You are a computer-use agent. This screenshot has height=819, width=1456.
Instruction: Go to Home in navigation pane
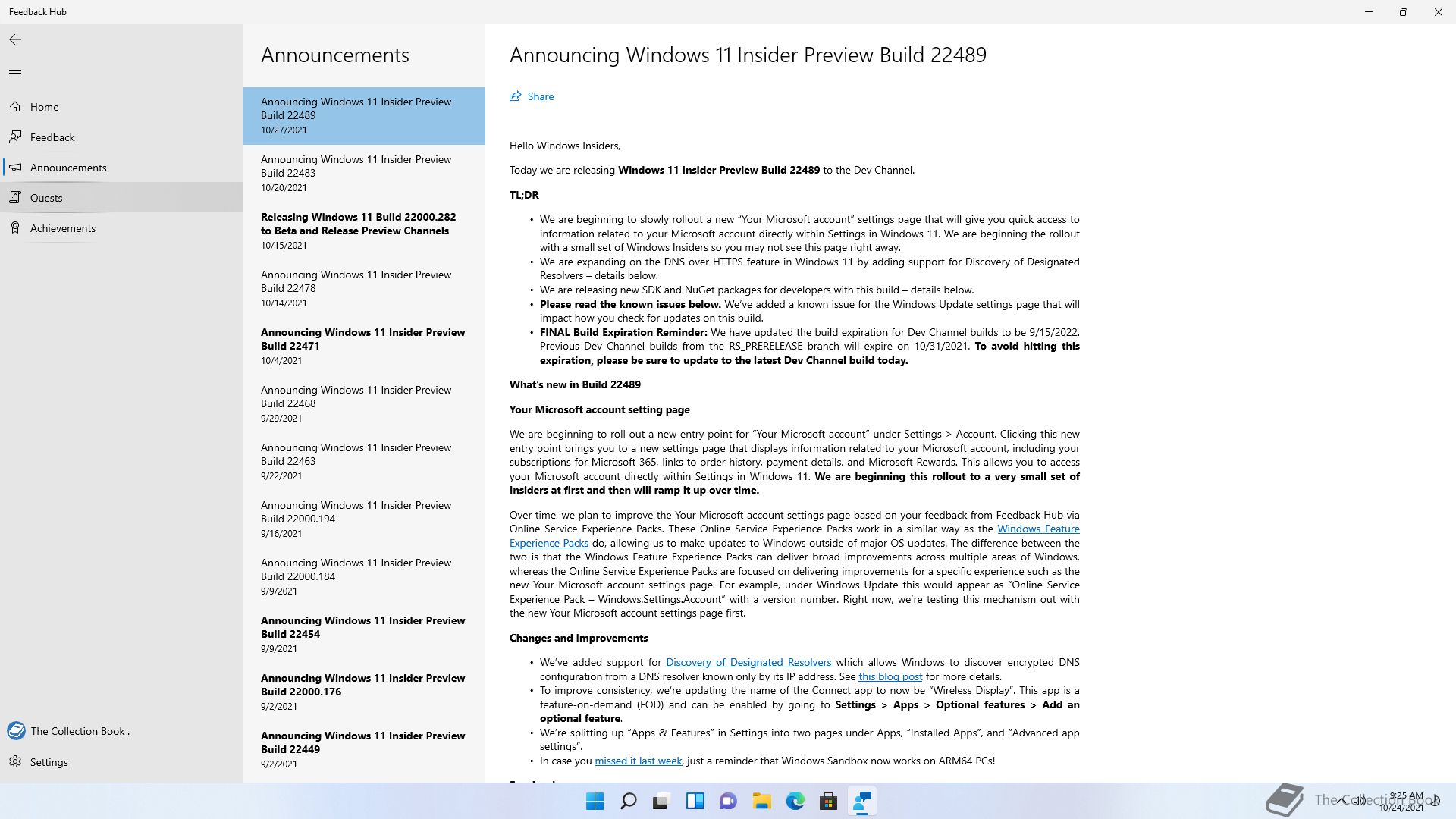pyautogui.click(x=44, y=107)
